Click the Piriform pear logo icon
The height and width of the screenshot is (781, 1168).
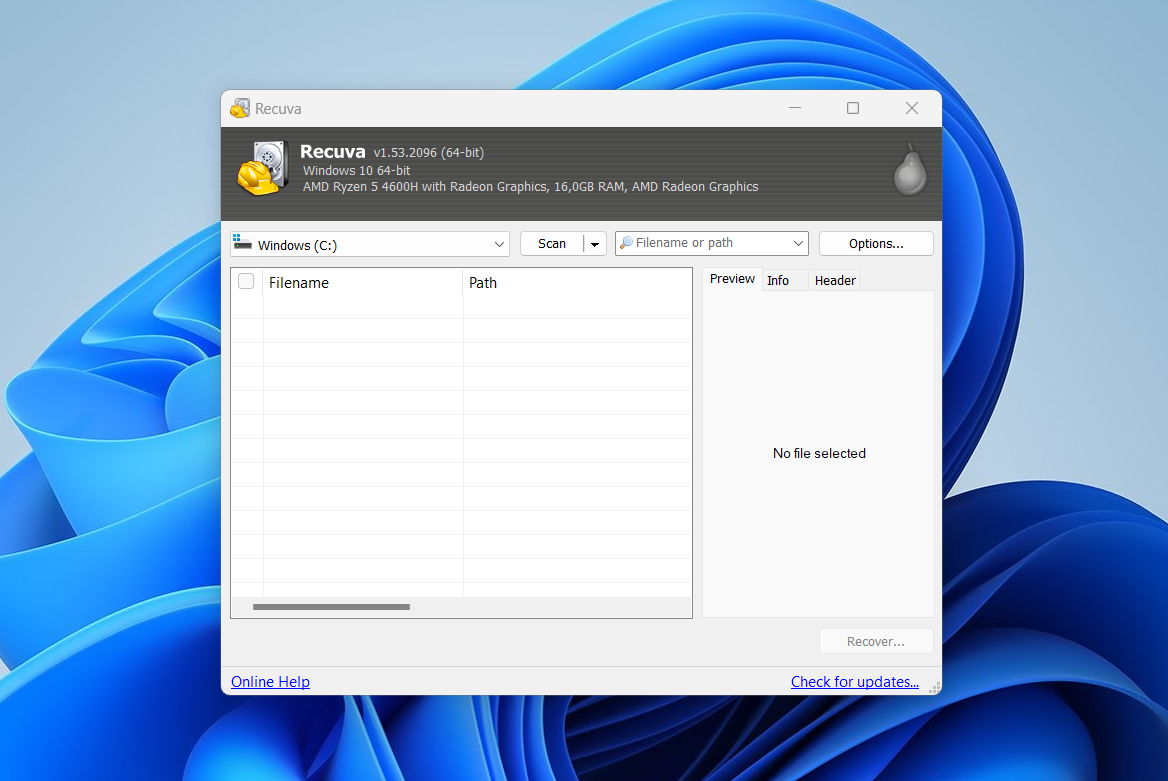click(x=910, y=170)
